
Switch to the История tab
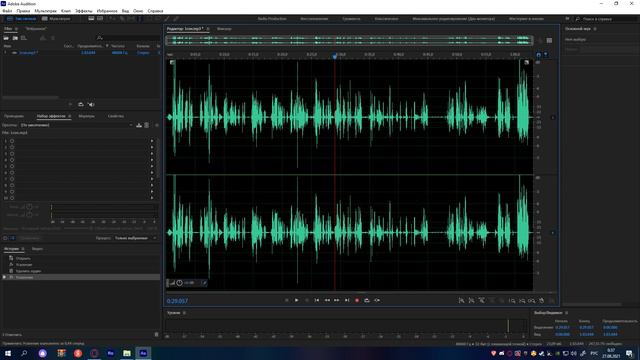(11, 249)
